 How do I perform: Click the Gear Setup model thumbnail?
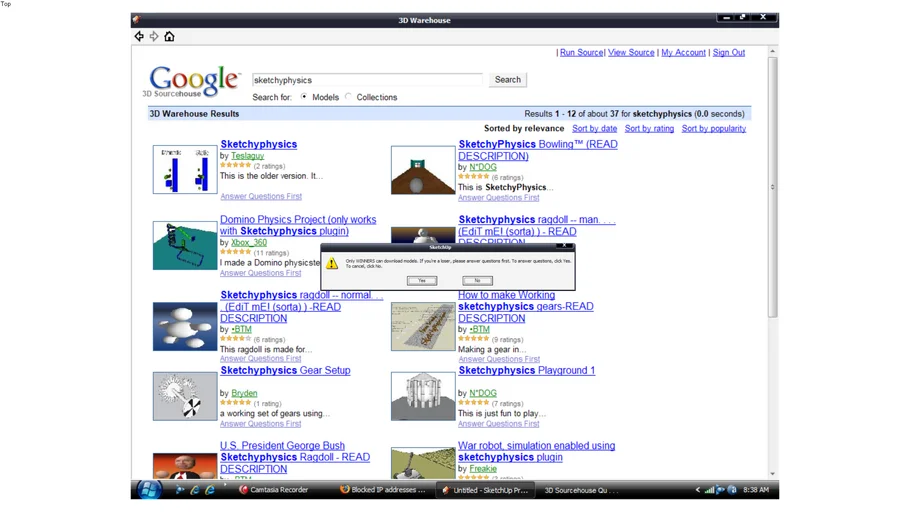point(185,396)
